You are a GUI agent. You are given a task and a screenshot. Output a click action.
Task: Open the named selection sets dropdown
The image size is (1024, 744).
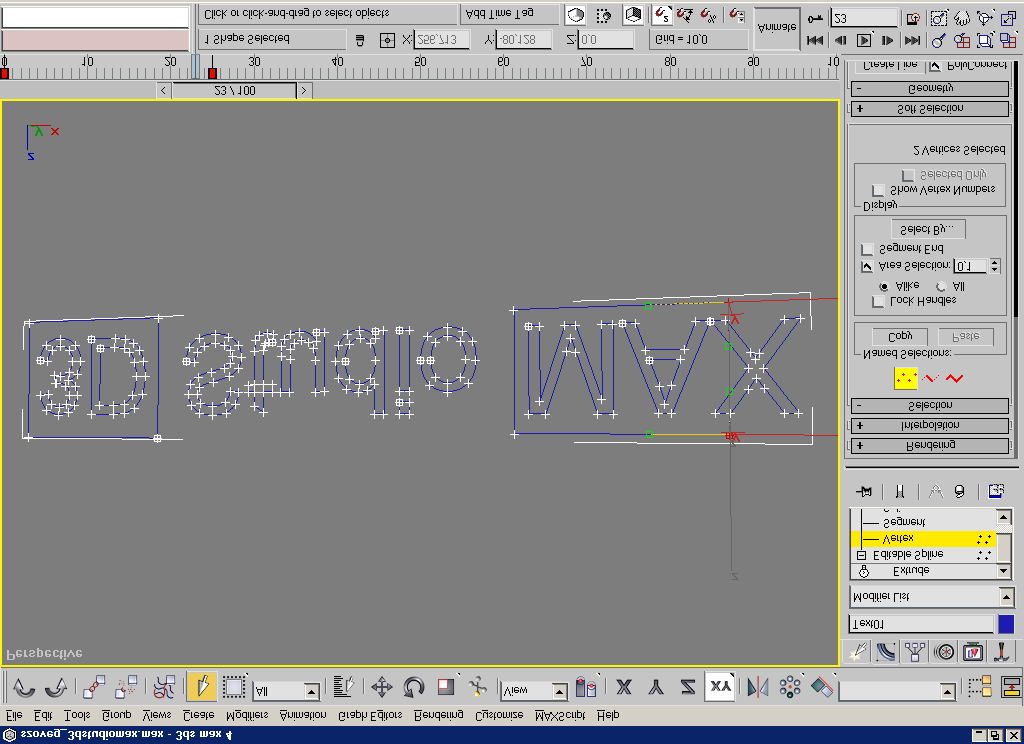point(948,691)
